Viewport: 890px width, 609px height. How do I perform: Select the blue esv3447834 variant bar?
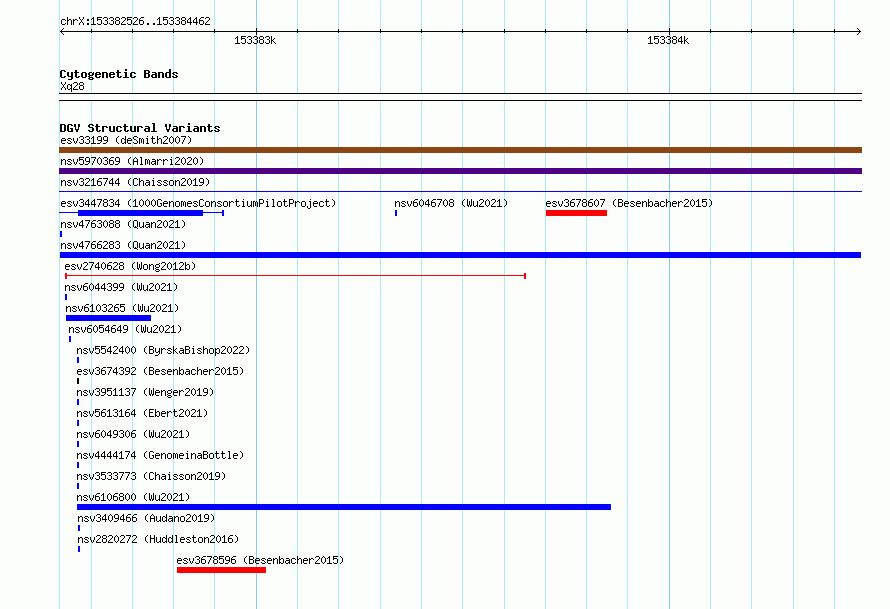pos(140,213)
